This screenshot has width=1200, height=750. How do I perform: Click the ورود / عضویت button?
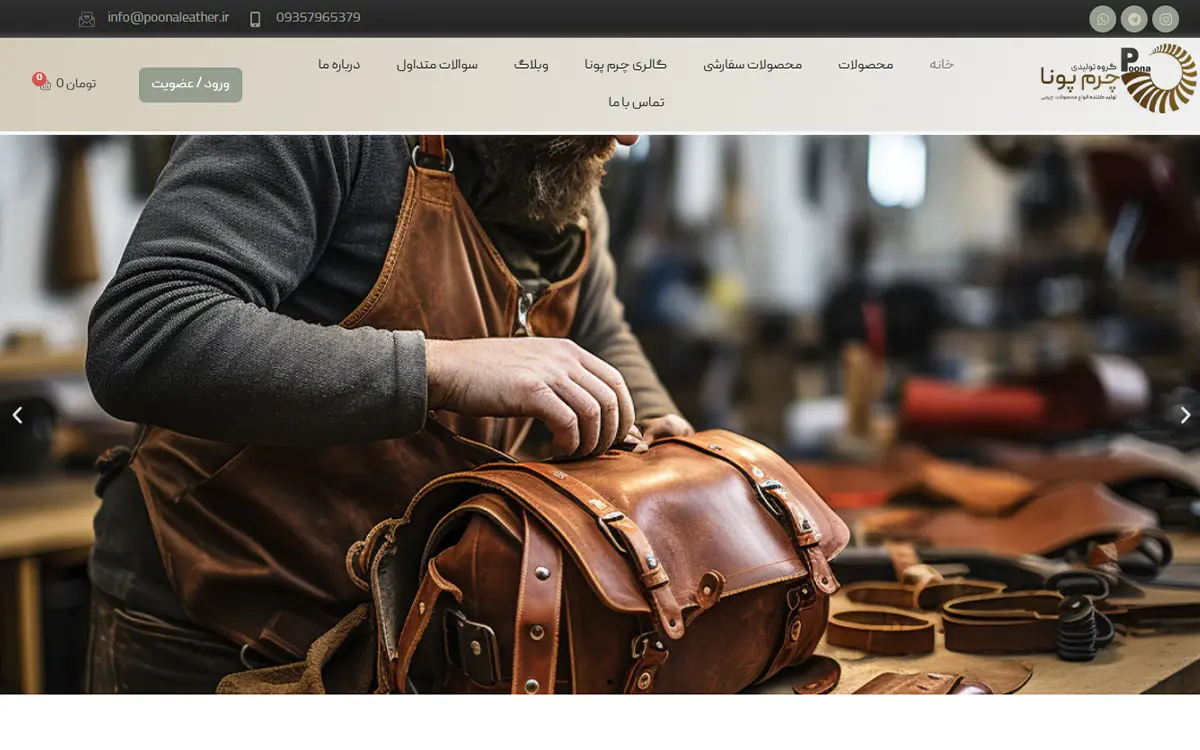[190, 84]
